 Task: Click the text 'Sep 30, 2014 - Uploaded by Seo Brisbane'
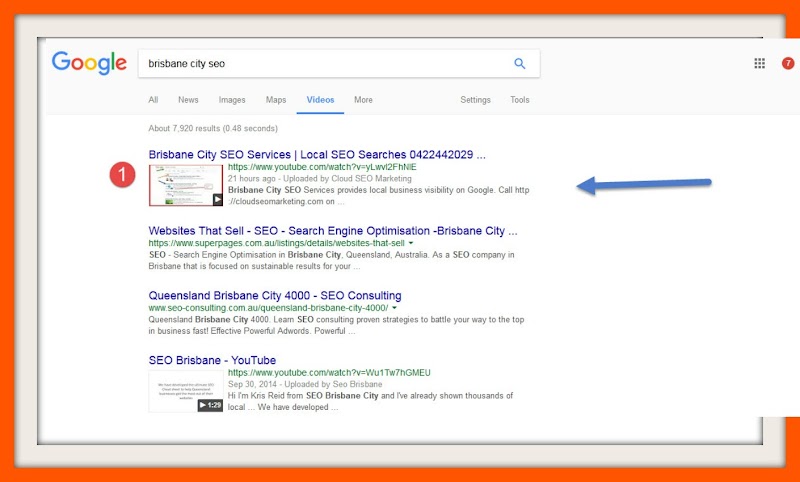pyautogui.click(x=305, y=384)
